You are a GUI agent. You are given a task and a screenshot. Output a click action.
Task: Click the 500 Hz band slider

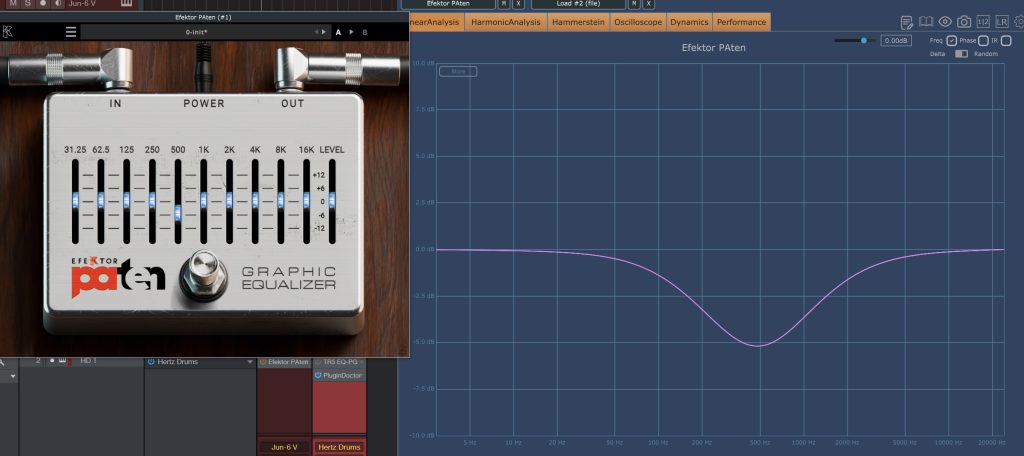click(177, 210)
